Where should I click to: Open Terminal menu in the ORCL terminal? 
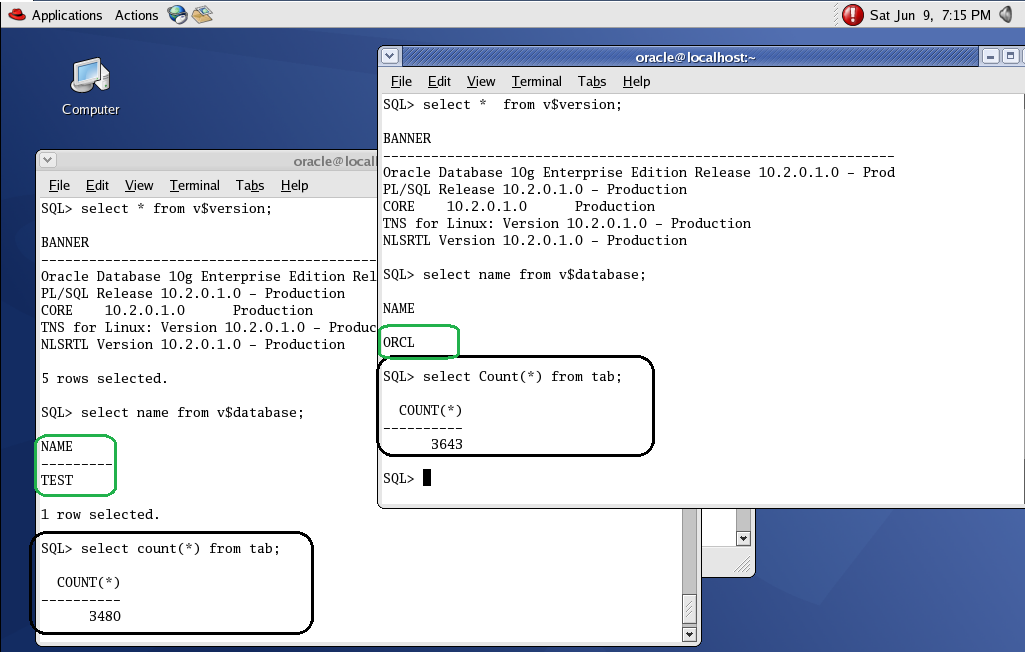(x=536, y=81)
